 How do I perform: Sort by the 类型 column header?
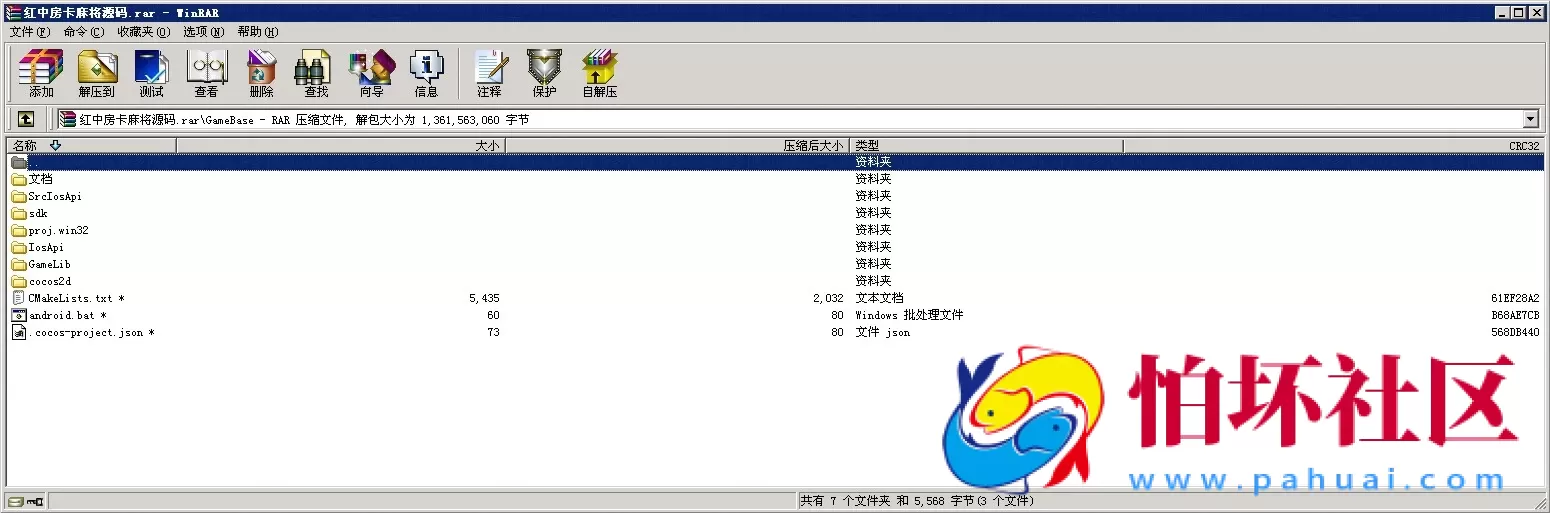[x=987, y=146]
